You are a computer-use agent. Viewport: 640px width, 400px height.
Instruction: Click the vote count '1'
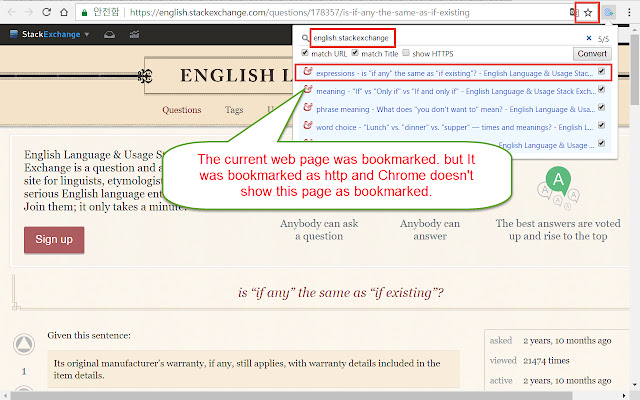tap(24, 371)
